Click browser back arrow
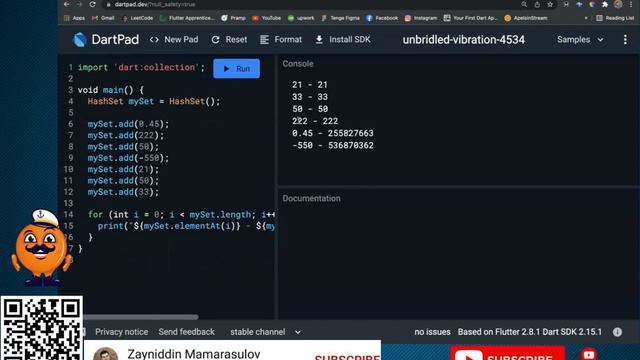This screenshot has height=360, width=640. point(67,4)
